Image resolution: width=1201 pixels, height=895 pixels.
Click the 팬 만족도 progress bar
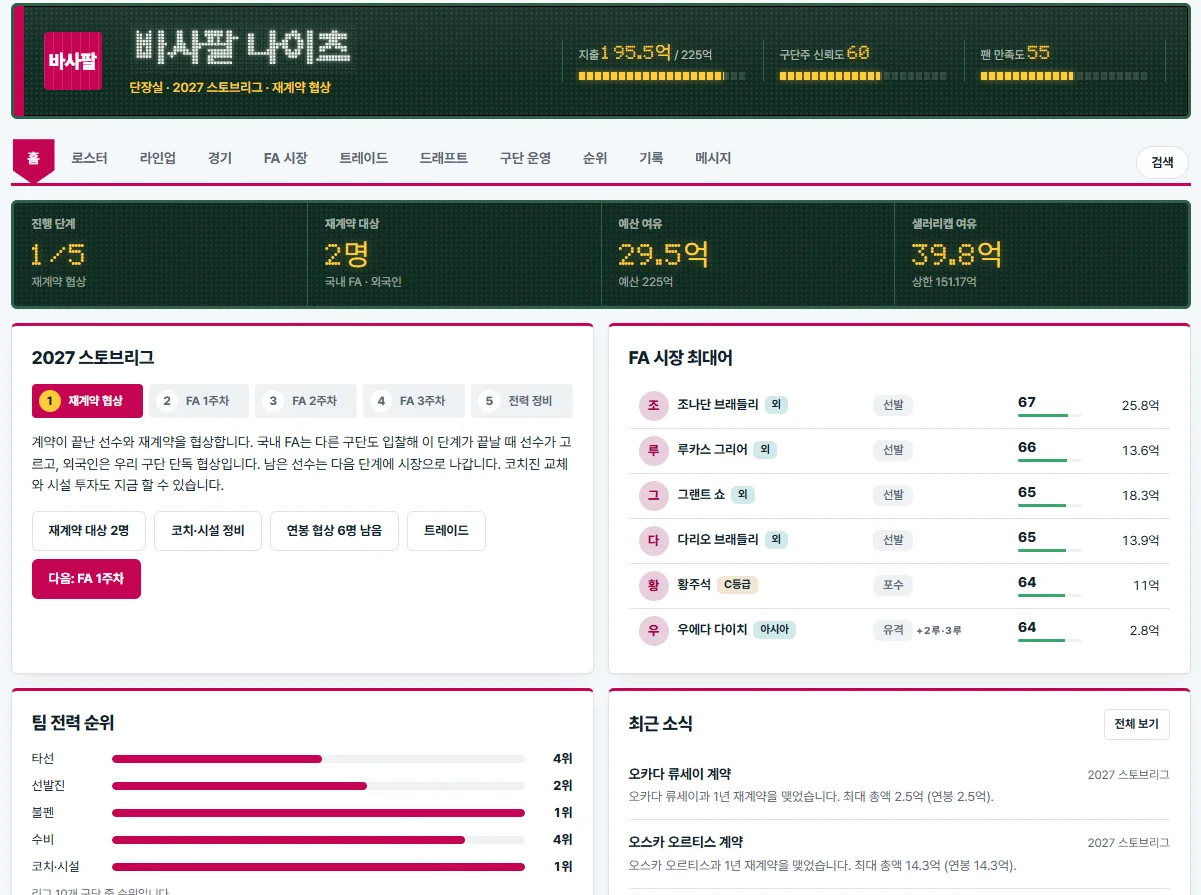point(1063,76)
